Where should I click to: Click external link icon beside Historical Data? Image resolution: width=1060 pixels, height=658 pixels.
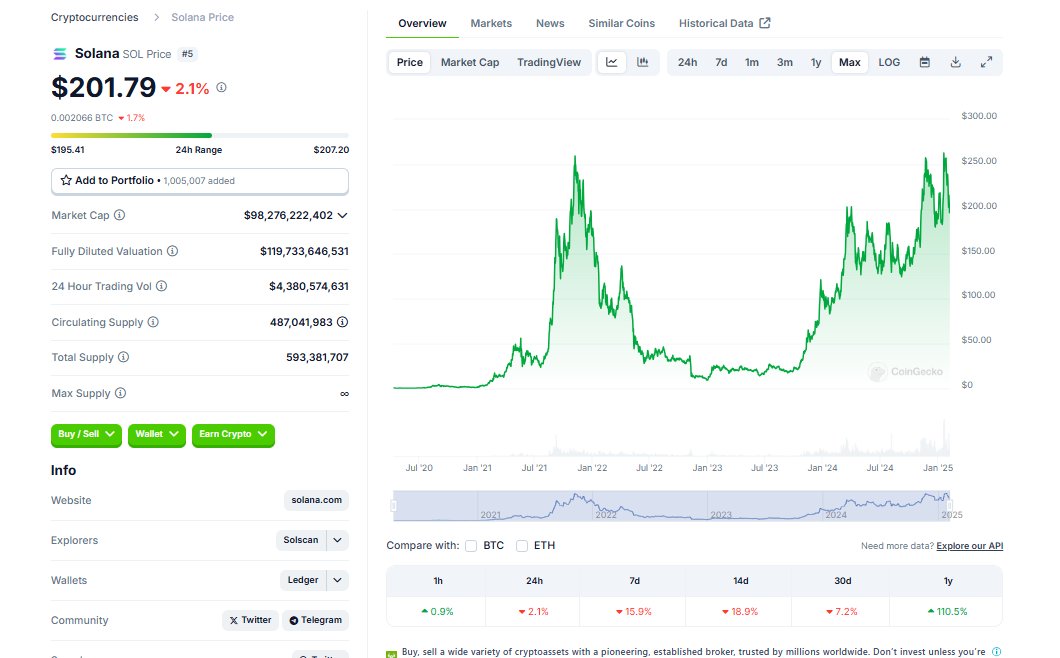coord(765,23)
